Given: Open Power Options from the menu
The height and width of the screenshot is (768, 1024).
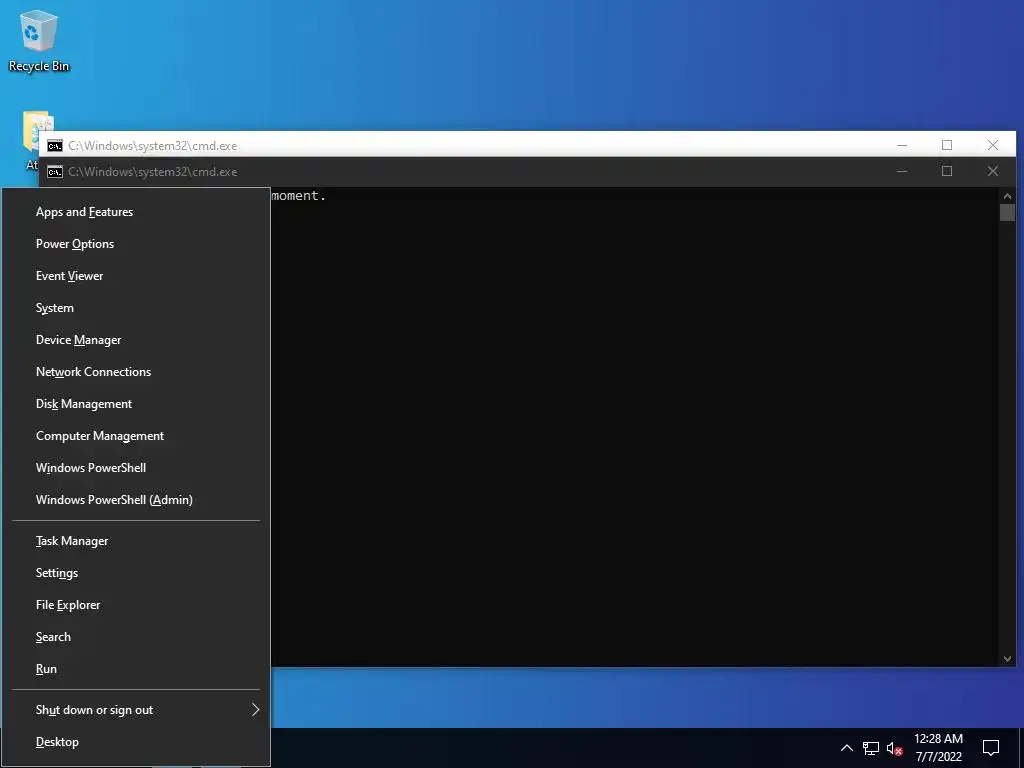Looking at the screenshot, I should tap(136, 244).
